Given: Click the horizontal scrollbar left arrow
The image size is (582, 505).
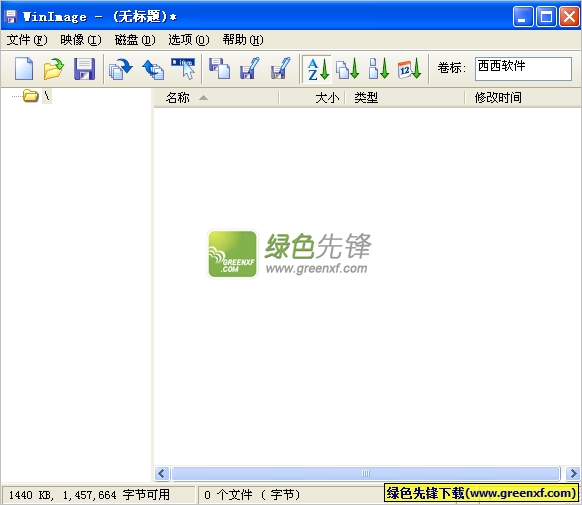Looking at the screenshot, I should pyautogui.click(x=162, y=473).
